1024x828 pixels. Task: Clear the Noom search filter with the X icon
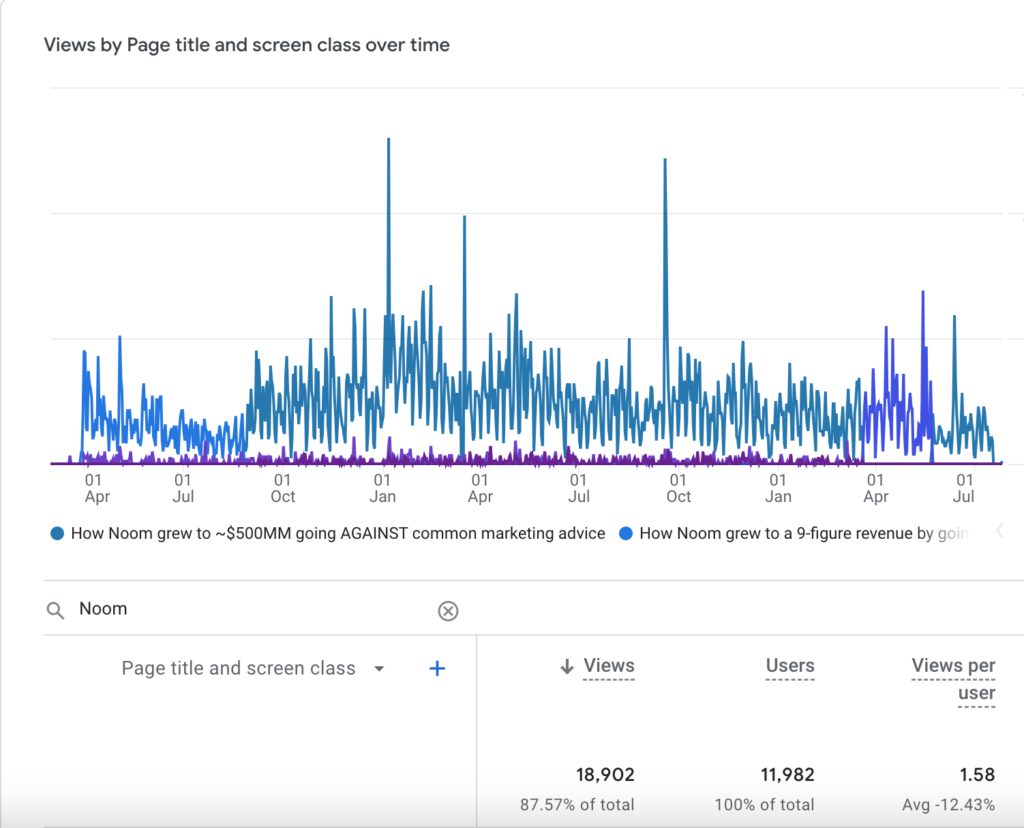448,611
